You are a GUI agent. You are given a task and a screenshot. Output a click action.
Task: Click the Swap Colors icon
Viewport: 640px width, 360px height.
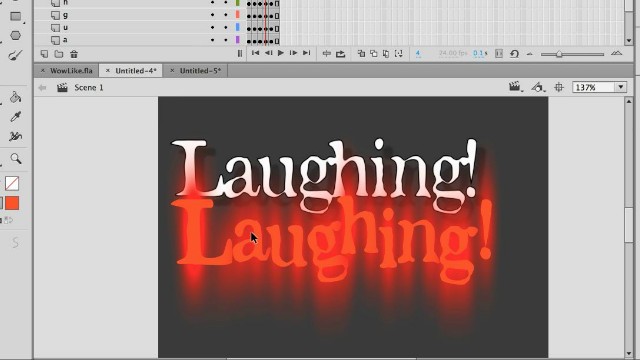click(8, 220)
